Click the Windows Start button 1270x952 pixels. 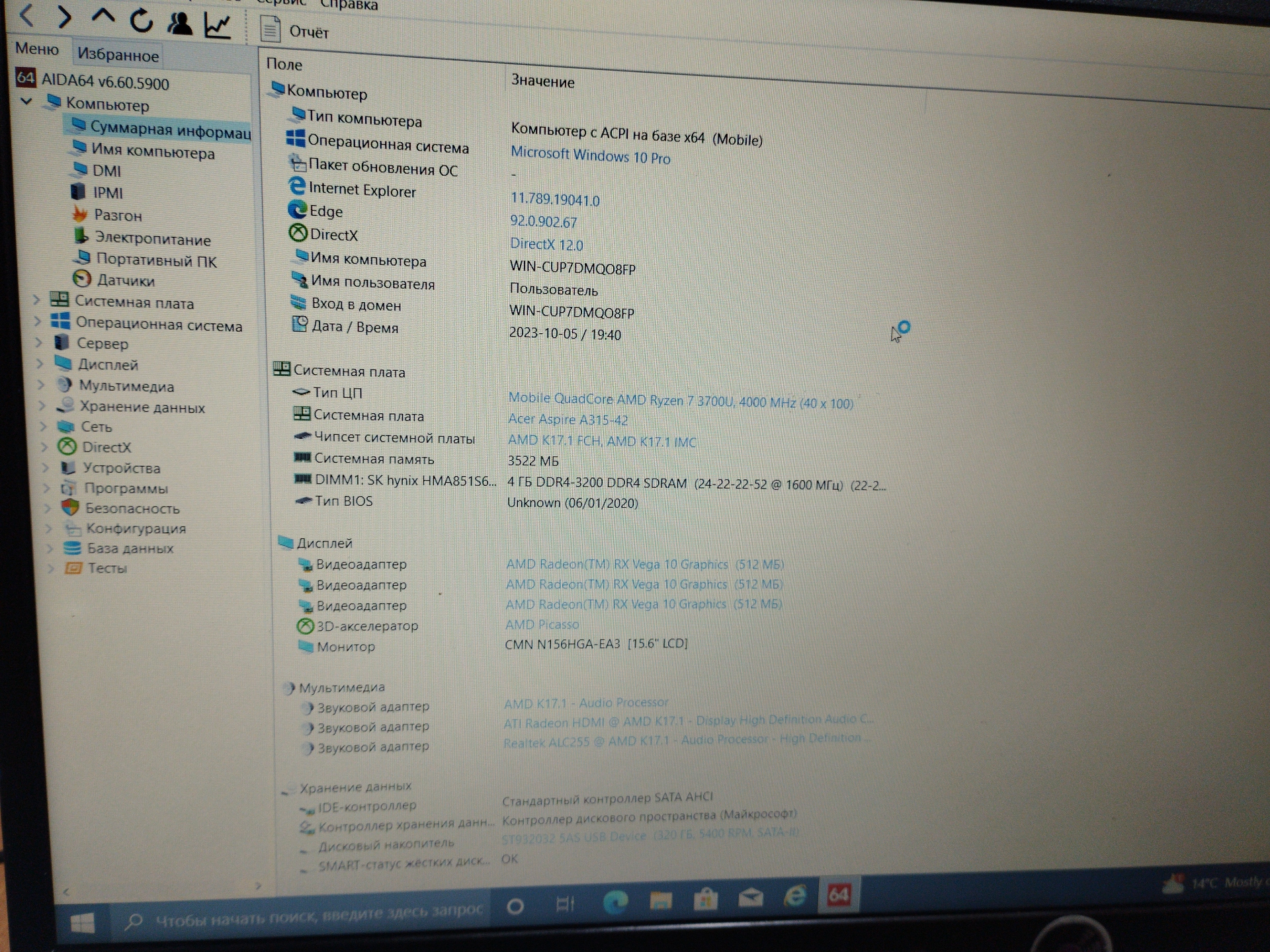click(x=82, y=922)
